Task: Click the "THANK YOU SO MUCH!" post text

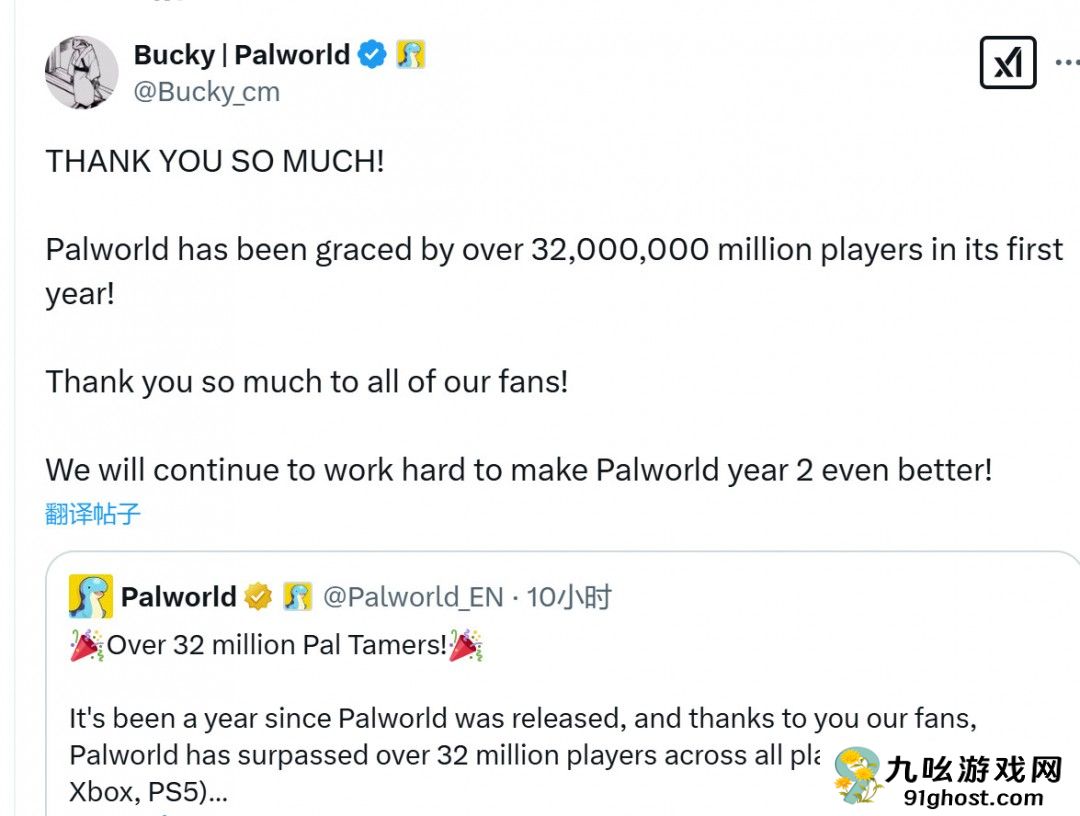Action: click(215, 162)
